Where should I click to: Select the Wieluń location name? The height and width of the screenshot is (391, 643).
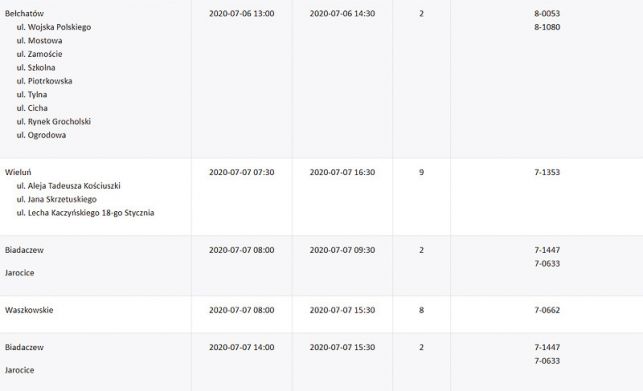pos(18,172)
